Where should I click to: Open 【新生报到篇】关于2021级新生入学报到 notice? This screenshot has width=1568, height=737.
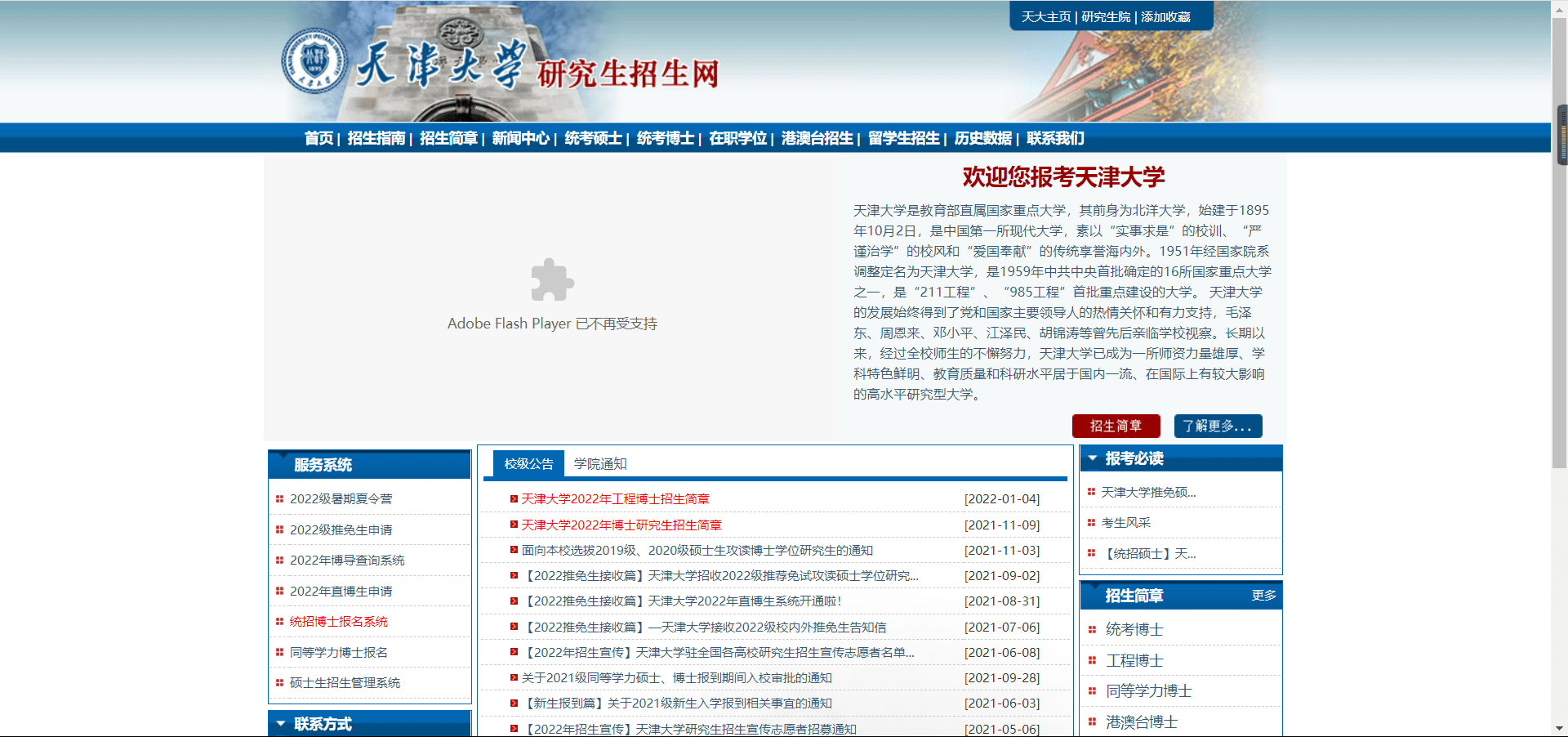click(x=677, y=703)
